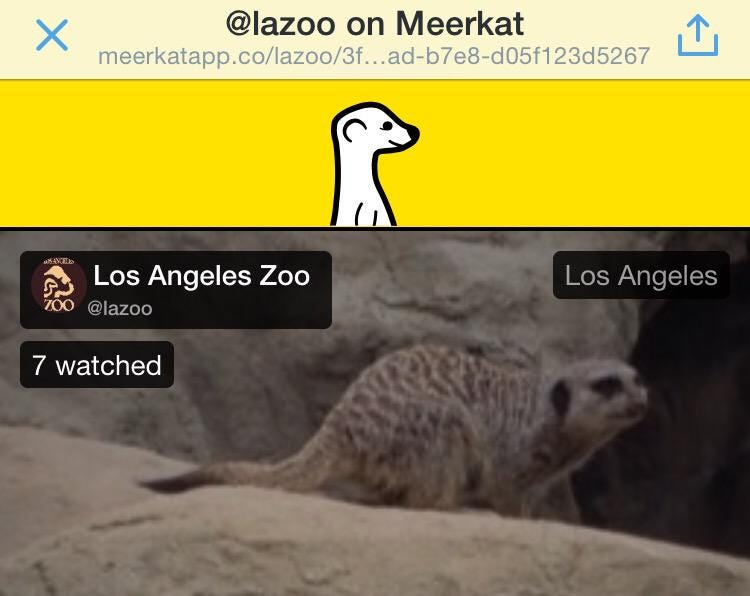Screen dimensions: 750x596
Task: Click the yellow banner left of the mascot
Action: (x=163, y=154)
